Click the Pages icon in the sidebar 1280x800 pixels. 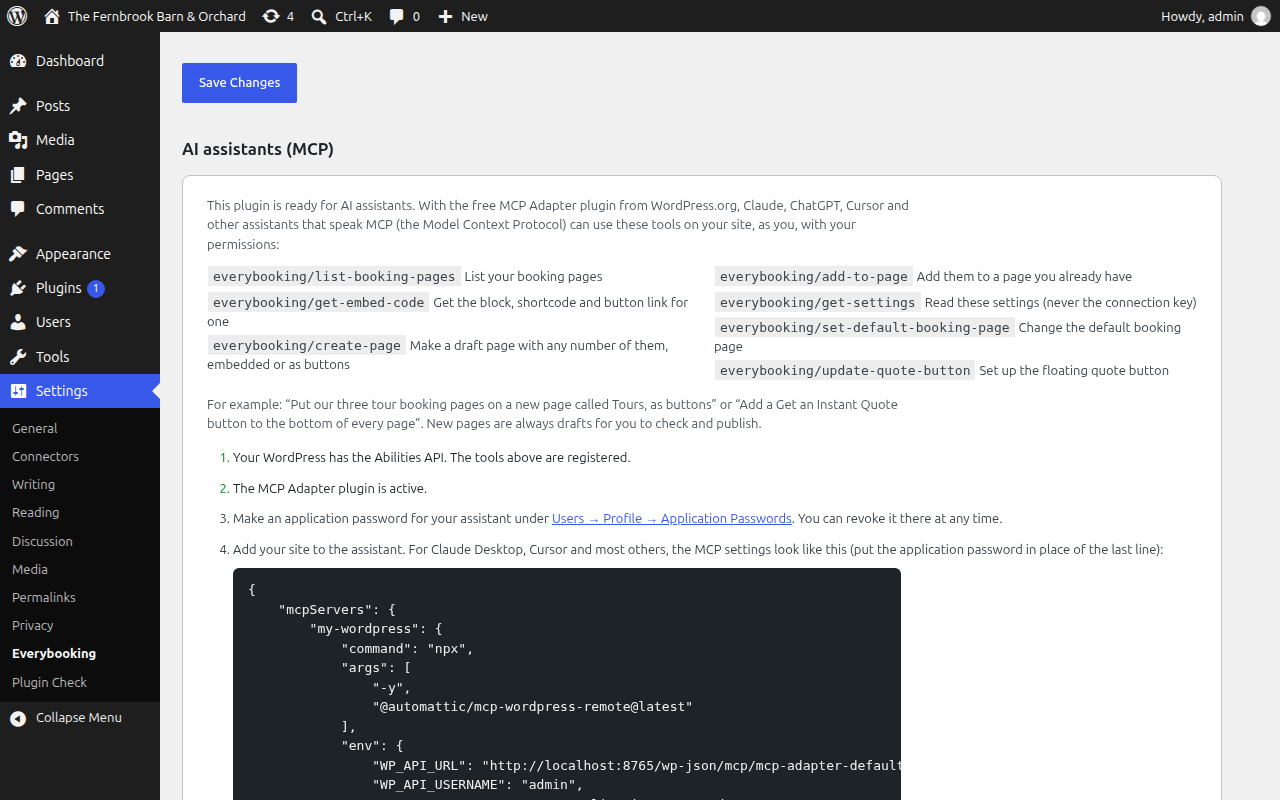[x=18, y=175]
